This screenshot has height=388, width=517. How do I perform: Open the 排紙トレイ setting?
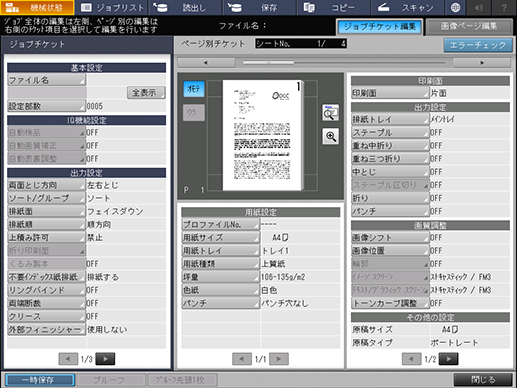(390, 119)
